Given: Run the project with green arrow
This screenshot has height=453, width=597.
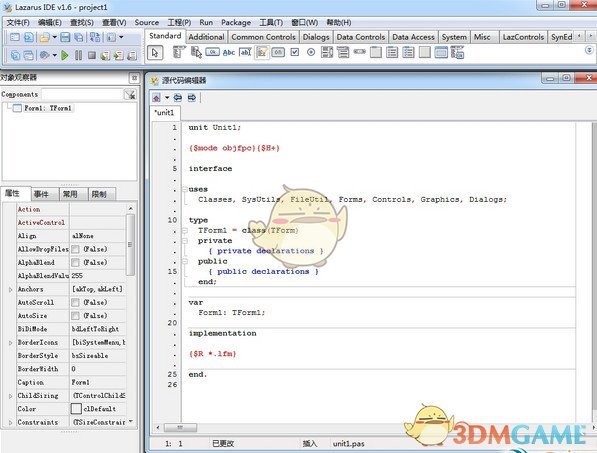Looking at the screenshot, I should pyautogui.click(x=65, y=56).
